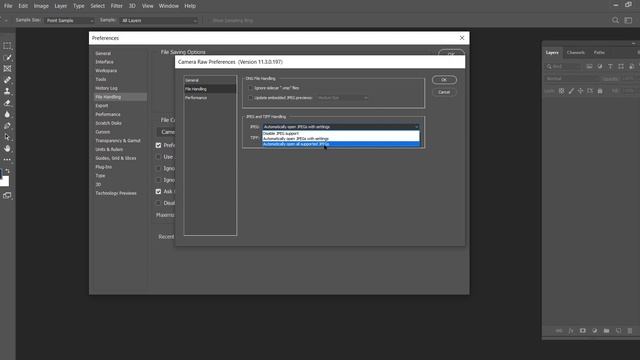Viewport: 640px width, 360px height.
Task: Close the Preferences dialog with X
Action: pyautogui.click(x=462, y=38)
